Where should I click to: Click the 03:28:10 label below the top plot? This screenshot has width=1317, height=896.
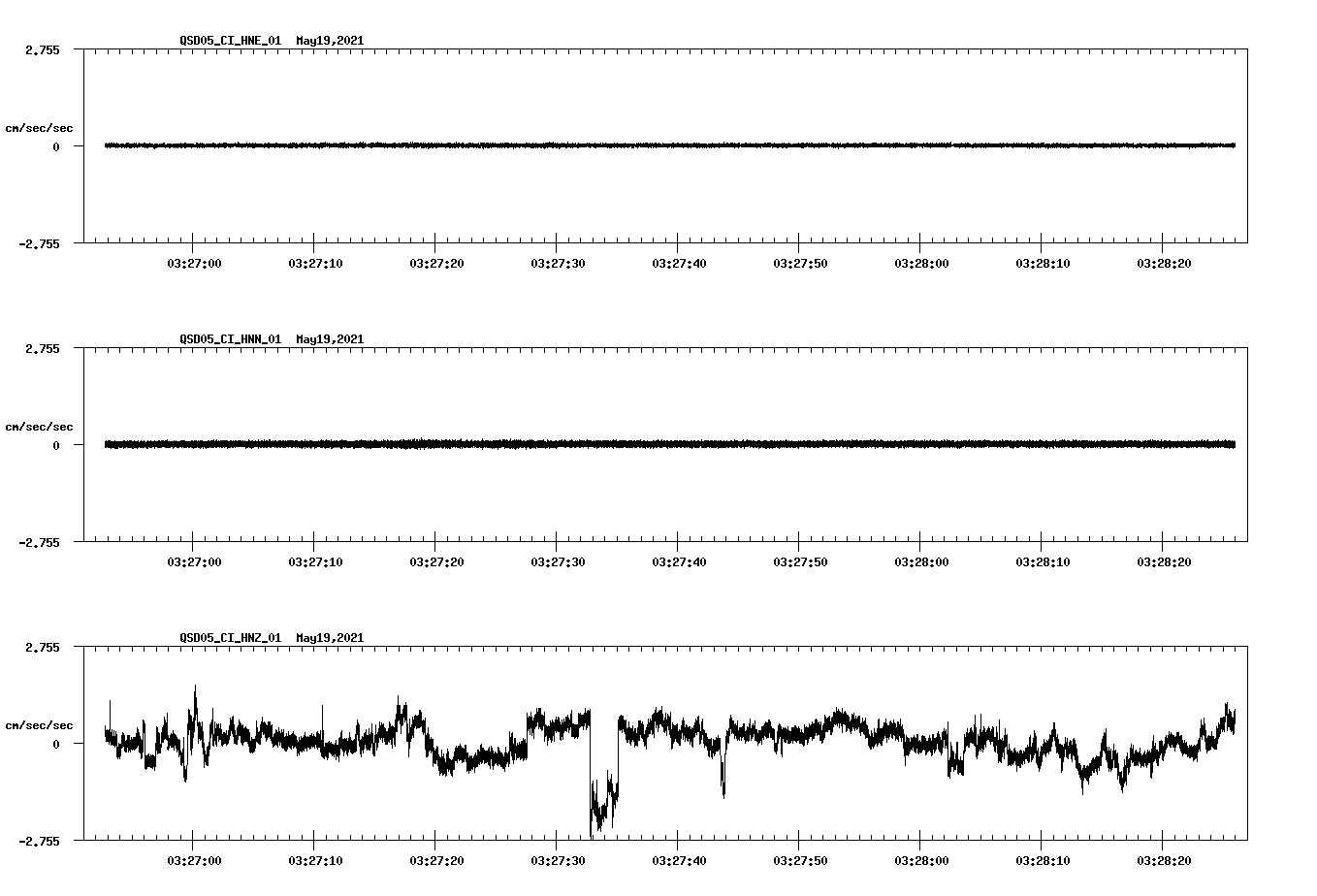point(1042,260)
